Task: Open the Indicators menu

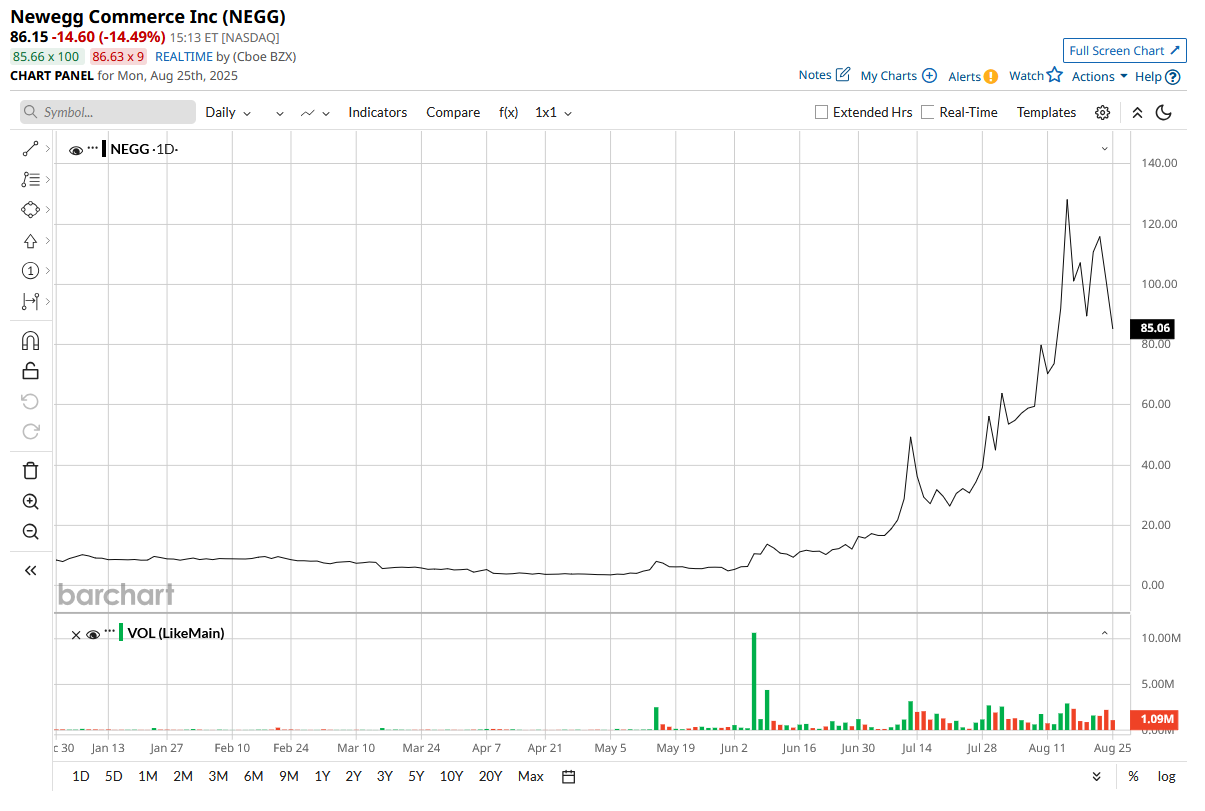Action: (x=378, y=112)
